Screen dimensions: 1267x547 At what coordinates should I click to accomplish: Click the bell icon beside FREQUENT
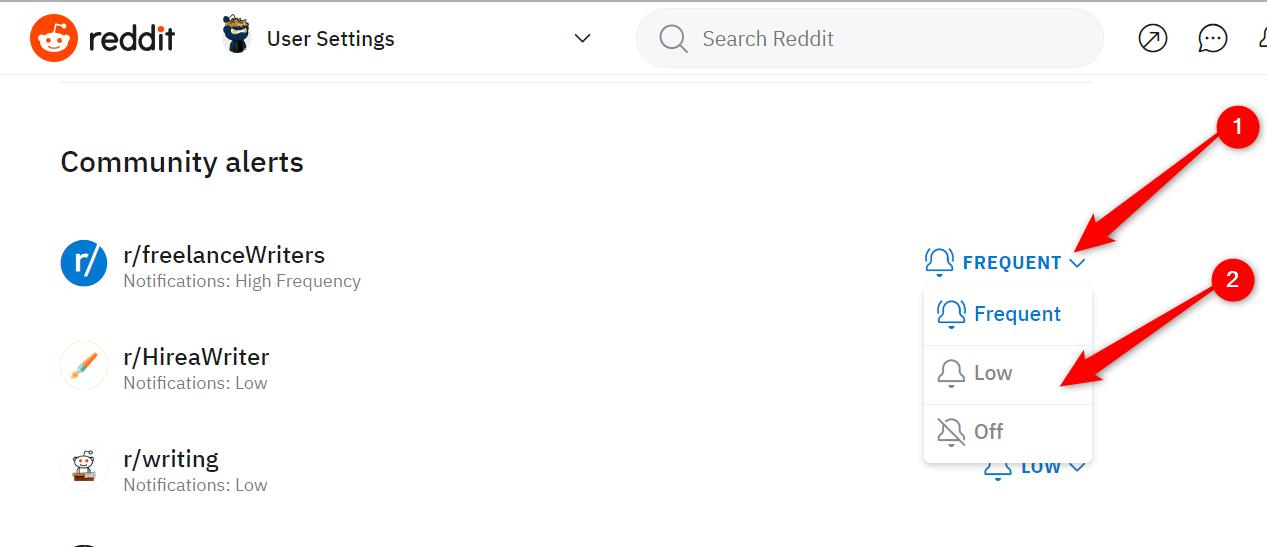coord(939,262)
